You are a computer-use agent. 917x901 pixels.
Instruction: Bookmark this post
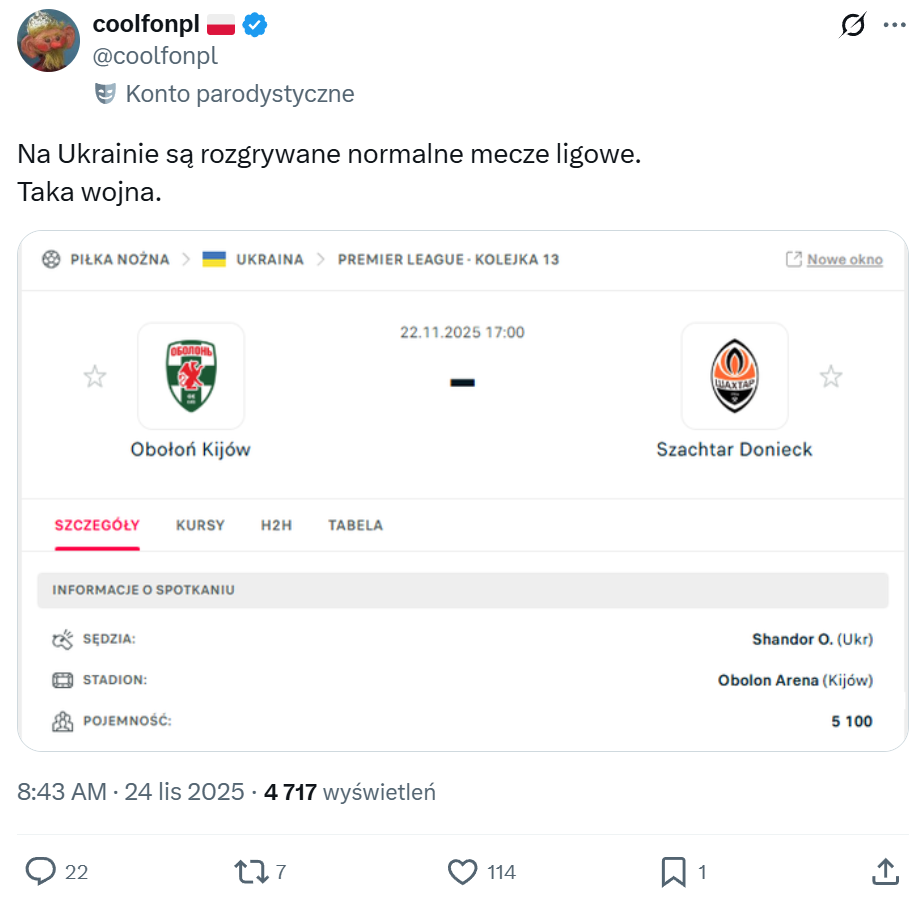(x=673, y=872)
